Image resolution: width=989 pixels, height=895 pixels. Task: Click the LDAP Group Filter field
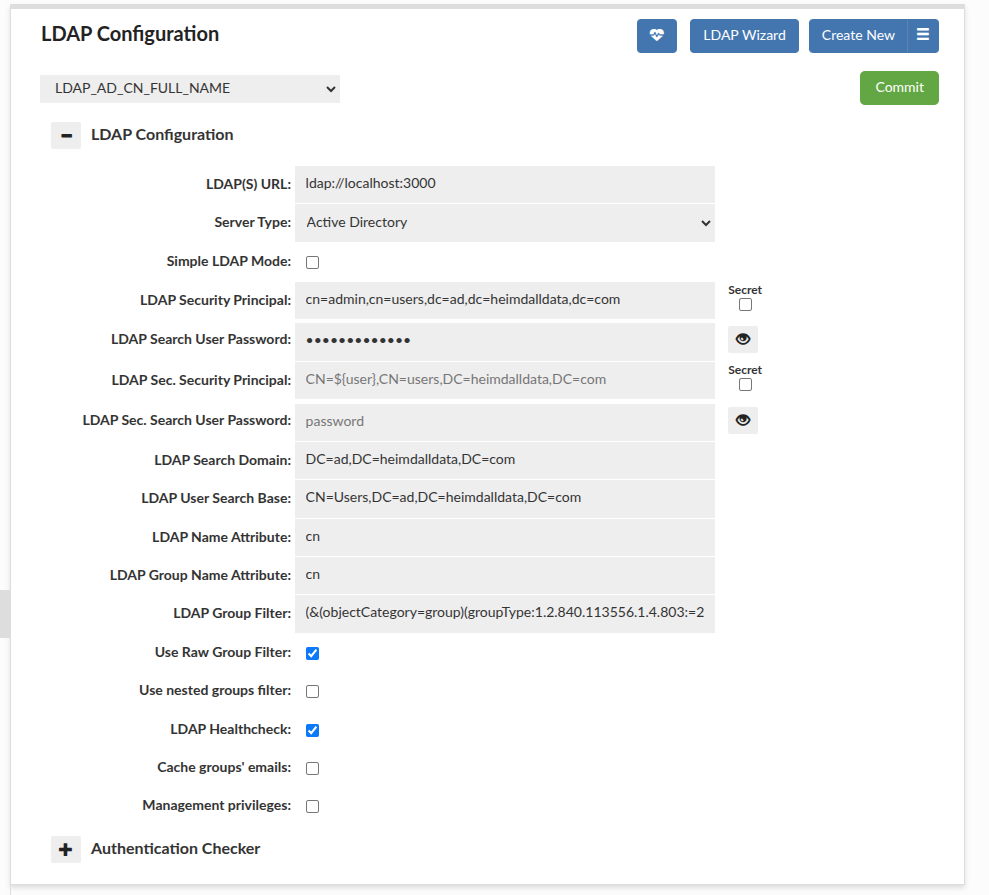(x=505, y=613)
